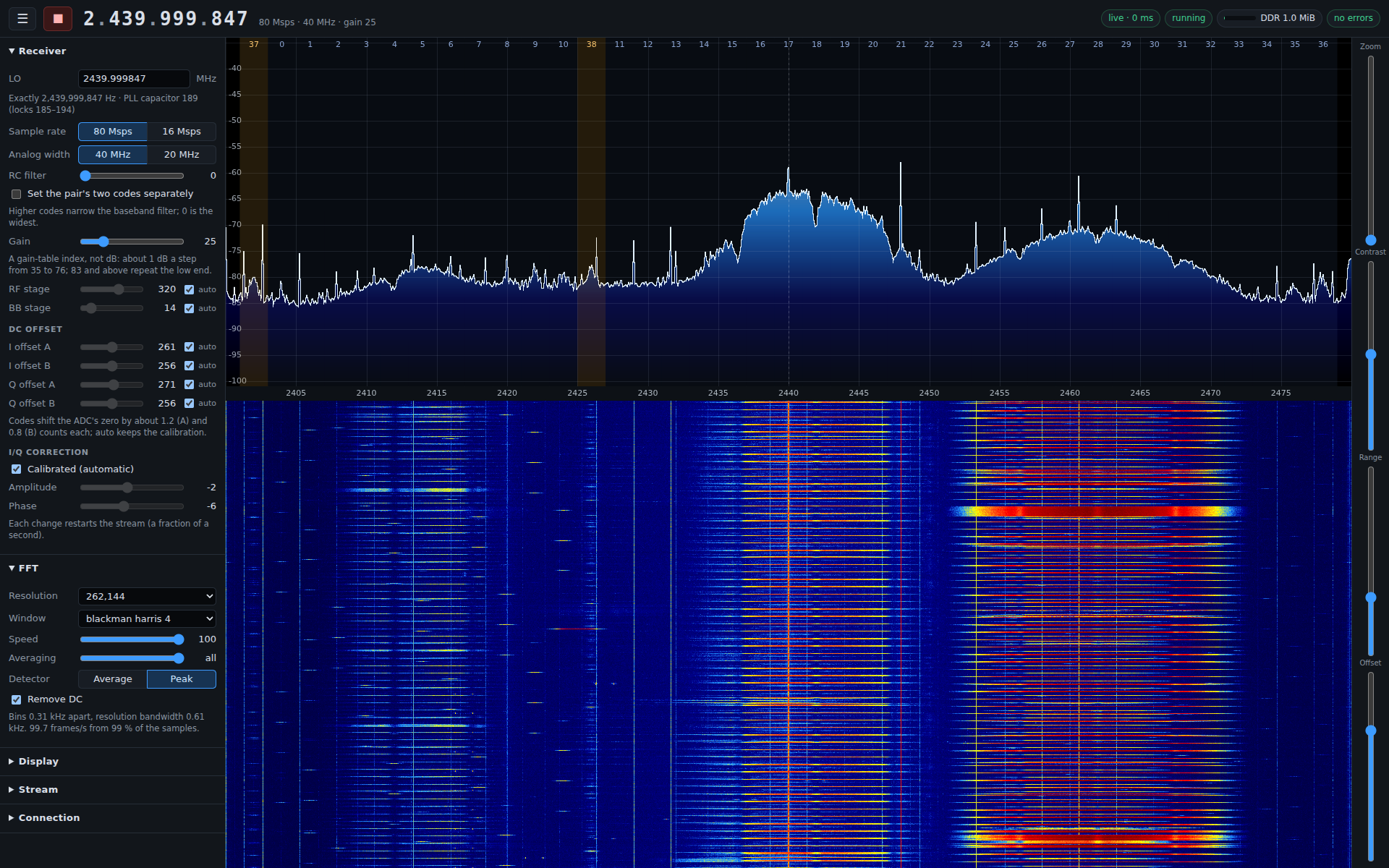Select 80 Msps sample rate
The width and height of the screenshot is (1389, 868).
tap(113, 131)
